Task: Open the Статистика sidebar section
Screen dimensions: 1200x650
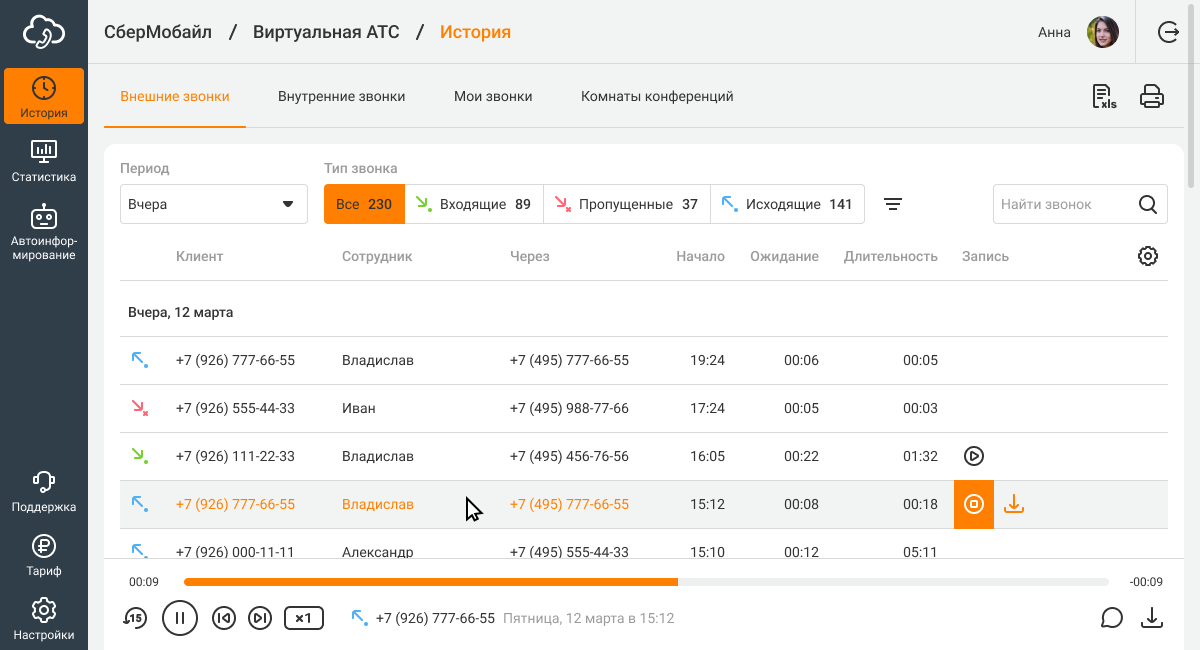Action: (44, 161)
